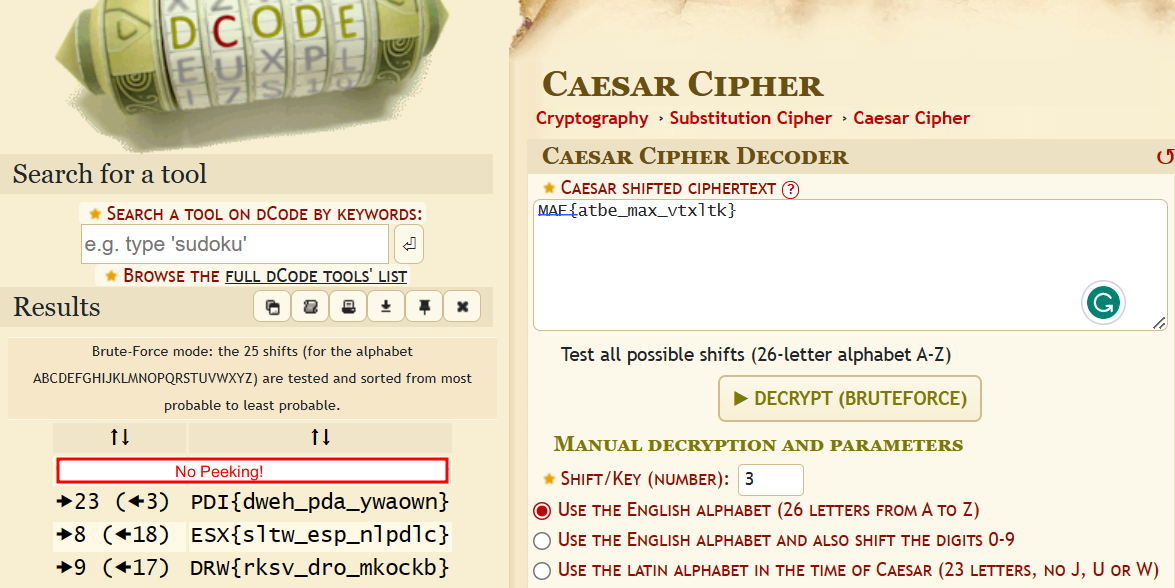Pin the results panel

click(x=424, y=307)
